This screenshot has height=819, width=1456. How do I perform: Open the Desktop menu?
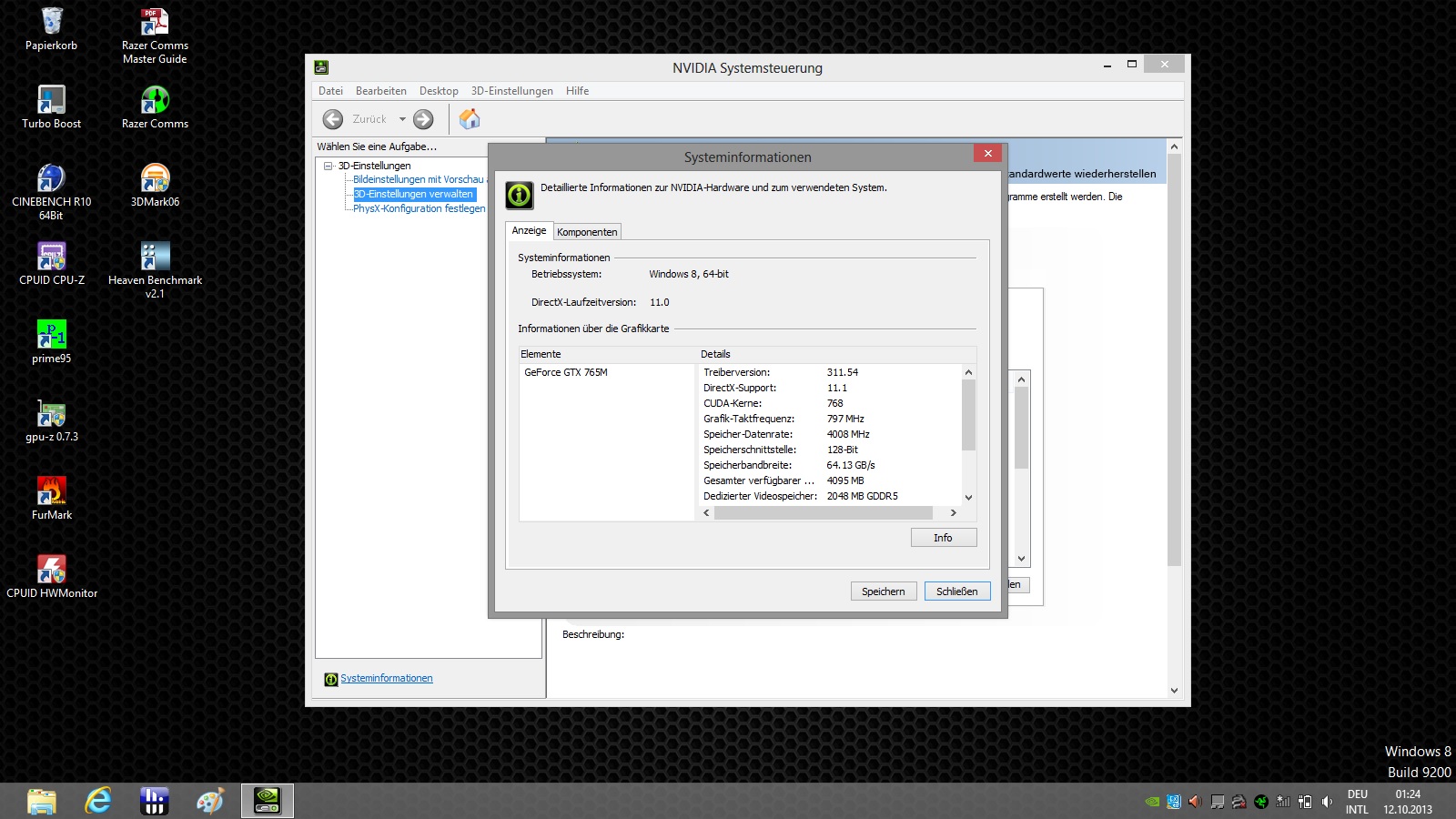pos(439,91)
